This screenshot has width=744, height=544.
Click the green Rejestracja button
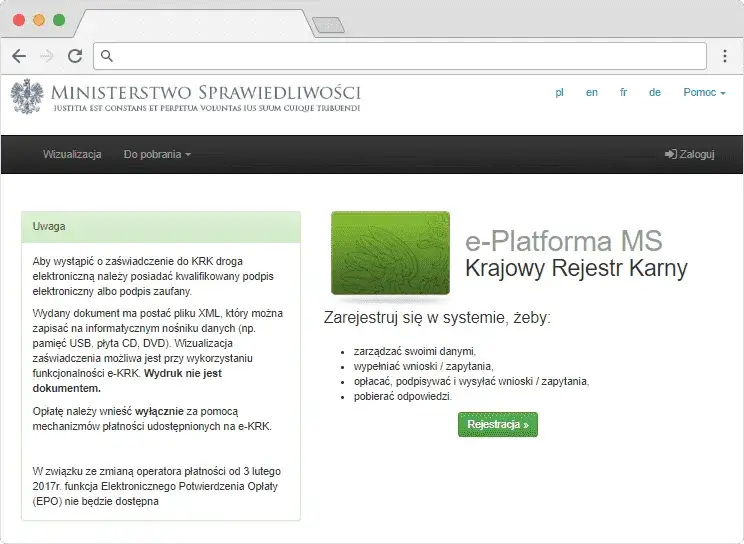pyautogui.click(x=498, y=424)
